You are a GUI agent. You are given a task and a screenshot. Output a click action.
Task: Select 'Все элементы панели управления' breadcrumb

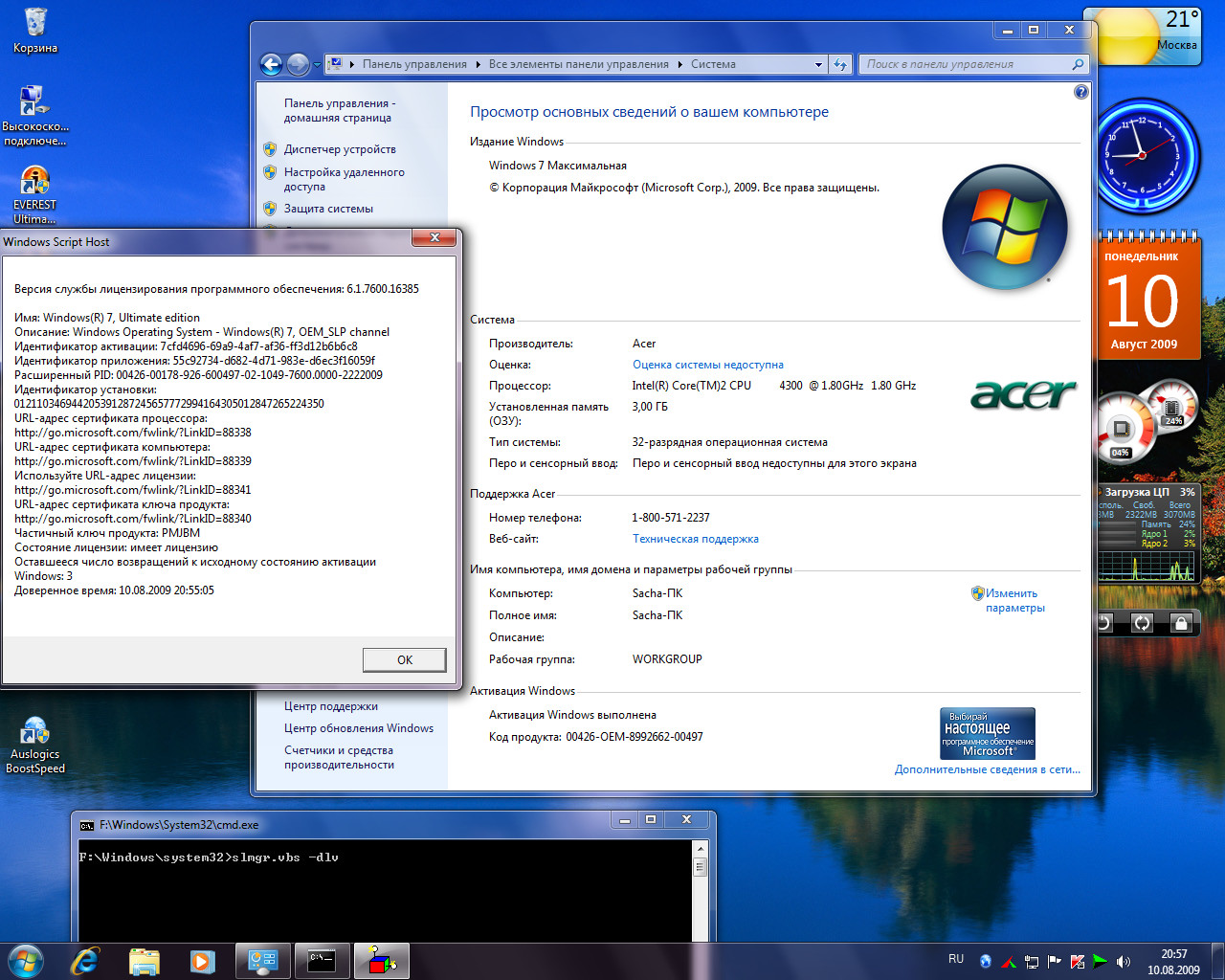coord(578,64)
